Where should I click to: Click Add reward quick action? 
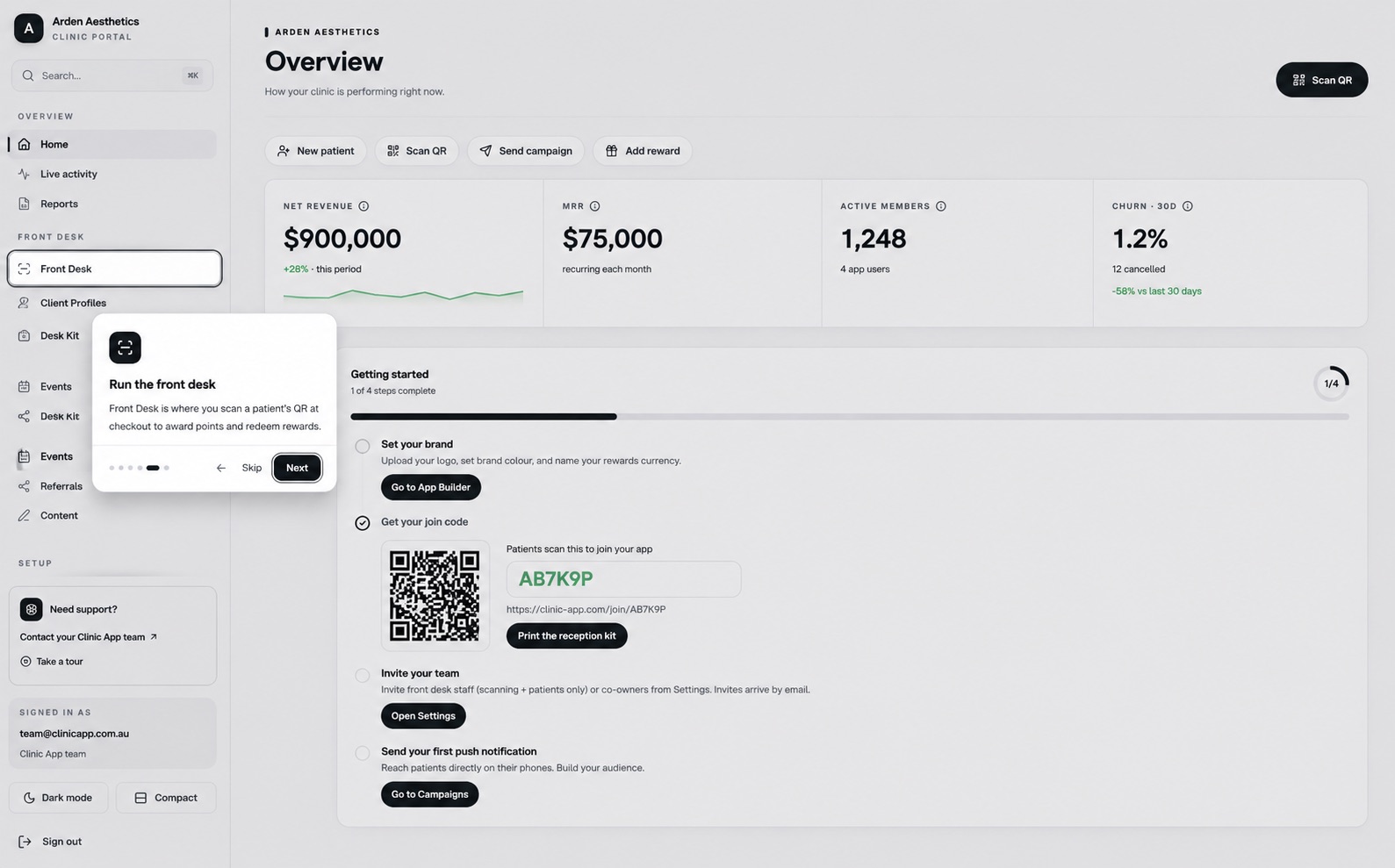(x=643, y=151)
